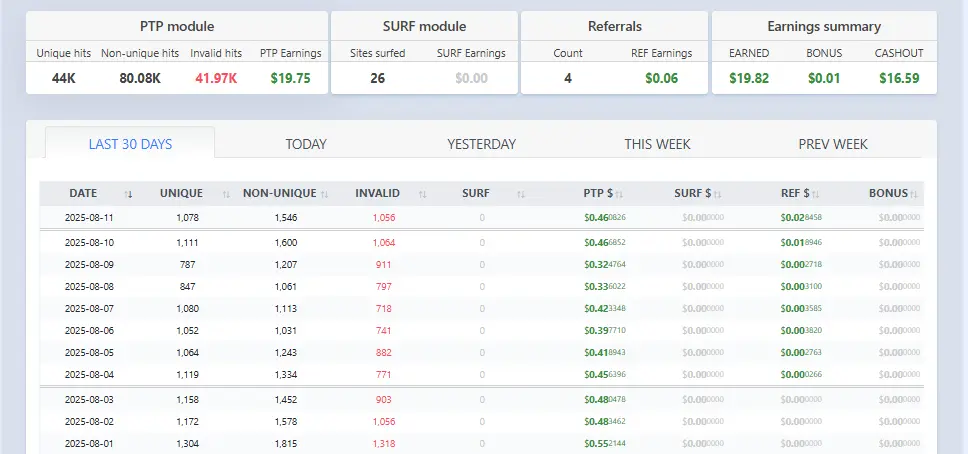Click invalid count 911 for 2025-08-09
This screenshot has width=968, height=454.
383,264
